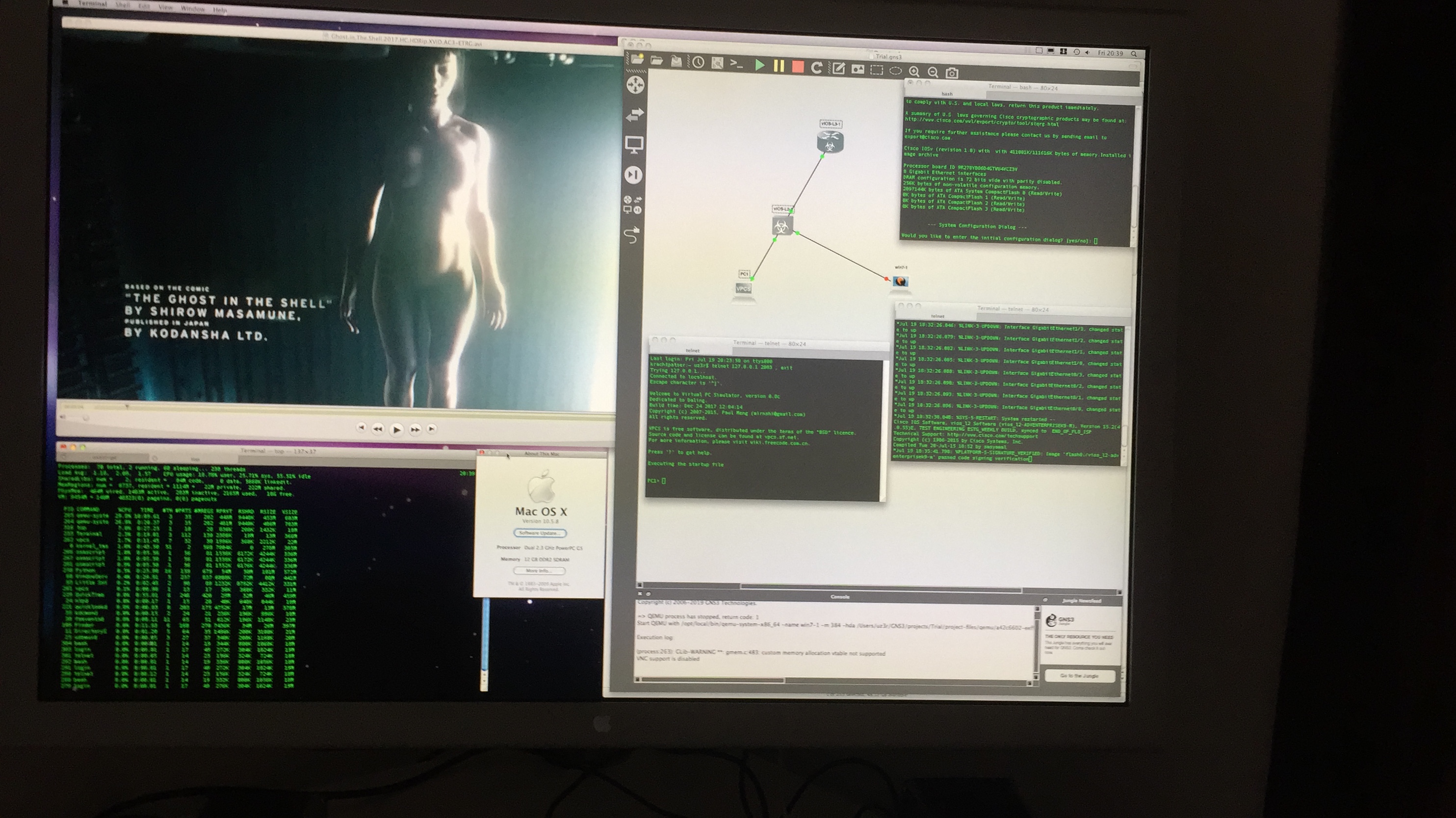
Task: Click the Go to the Jungle button
Action: tap(1079, 676)
